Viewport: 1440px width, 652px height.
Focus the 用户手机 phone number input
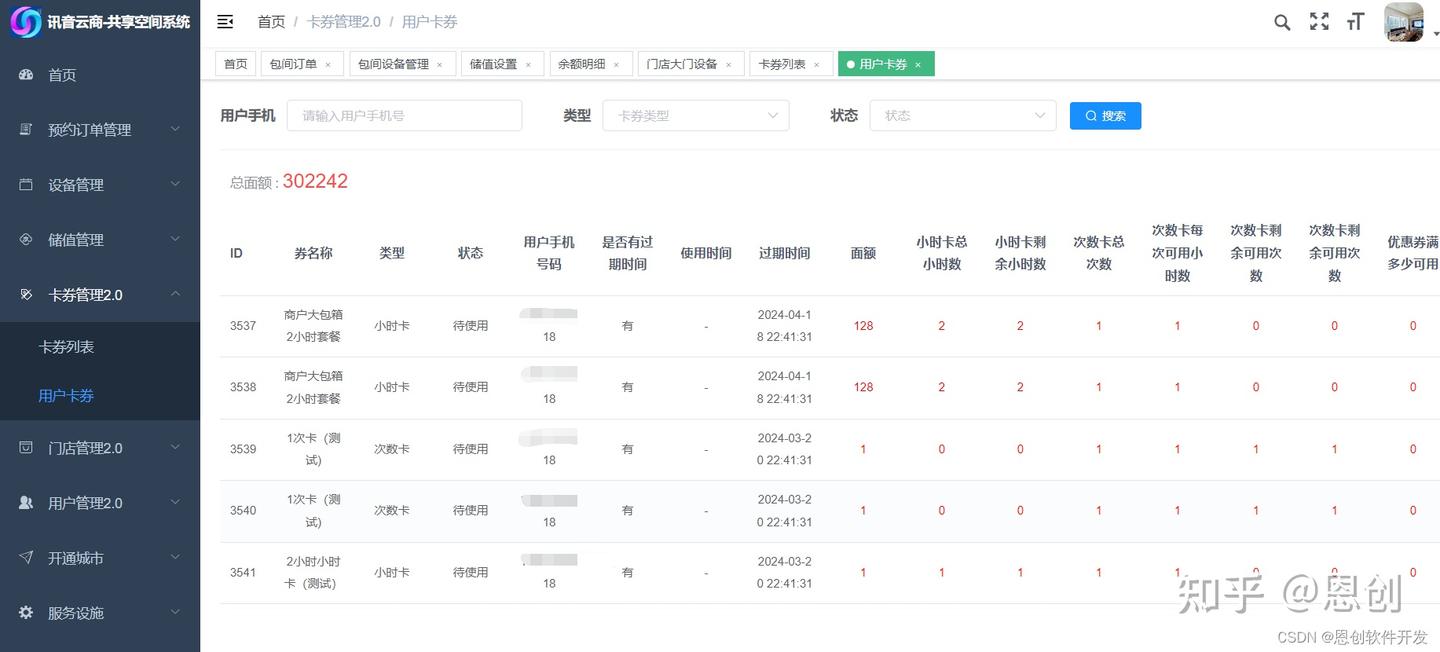click(x=404, y=115)
